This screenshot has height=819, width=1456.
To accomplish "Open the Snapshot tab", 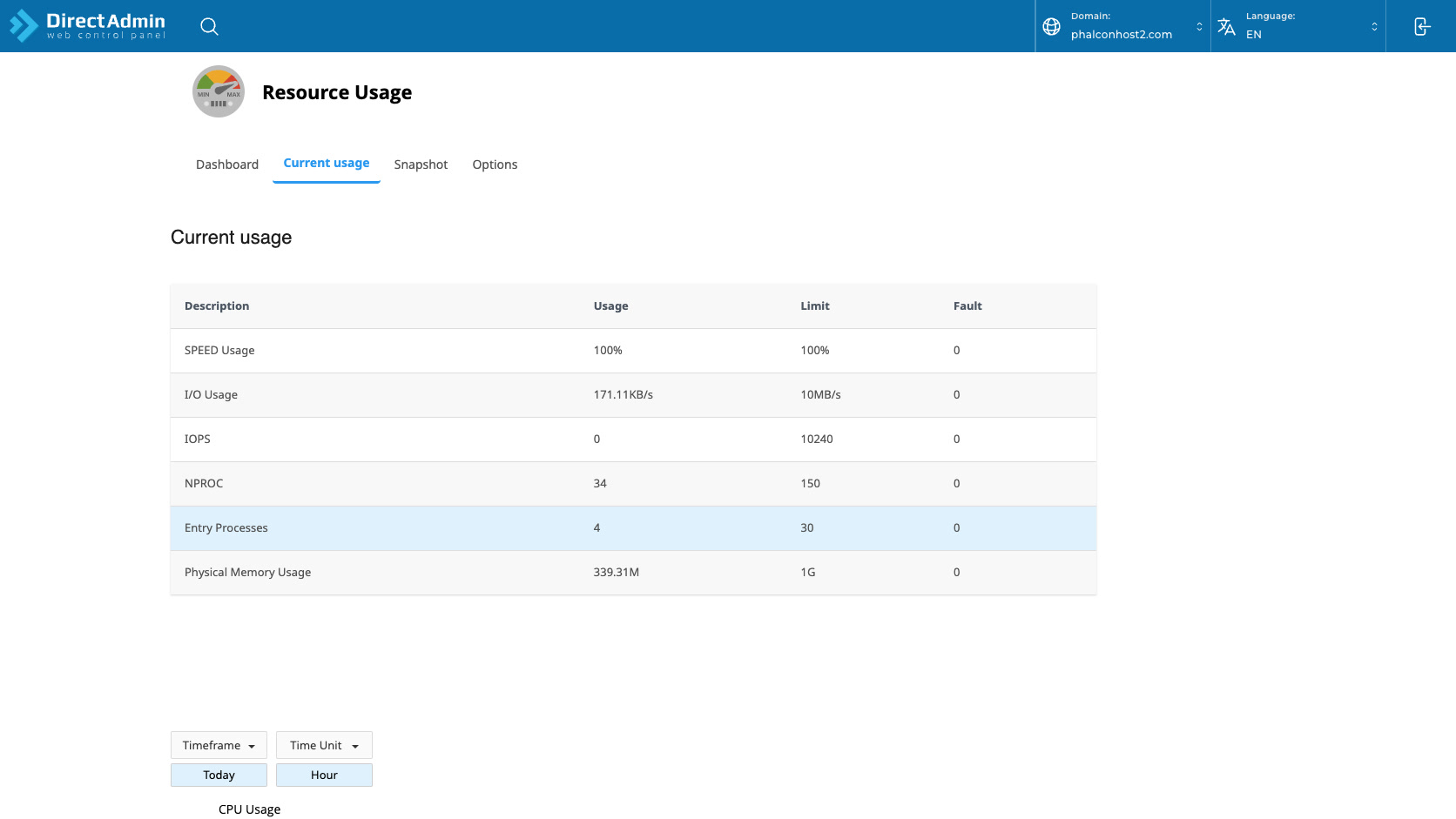I will pos(421,164).
